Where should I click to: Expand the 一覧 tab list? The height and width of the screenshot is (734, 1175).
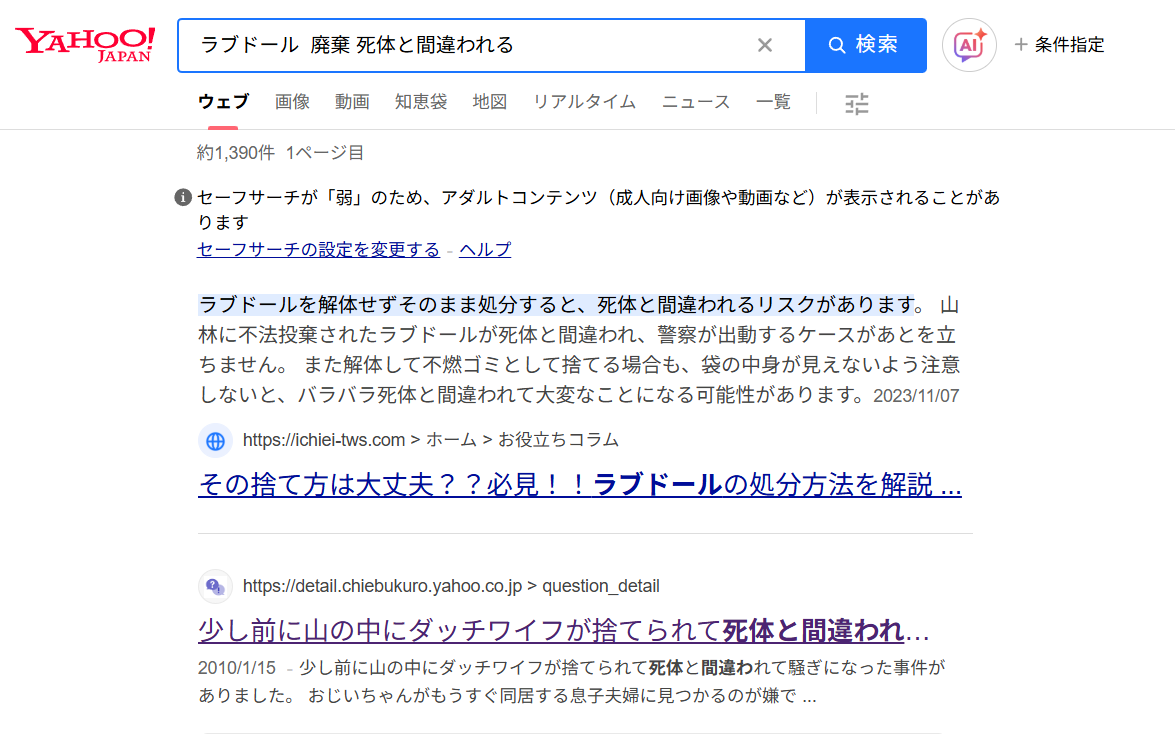click(x=773, y=102)
